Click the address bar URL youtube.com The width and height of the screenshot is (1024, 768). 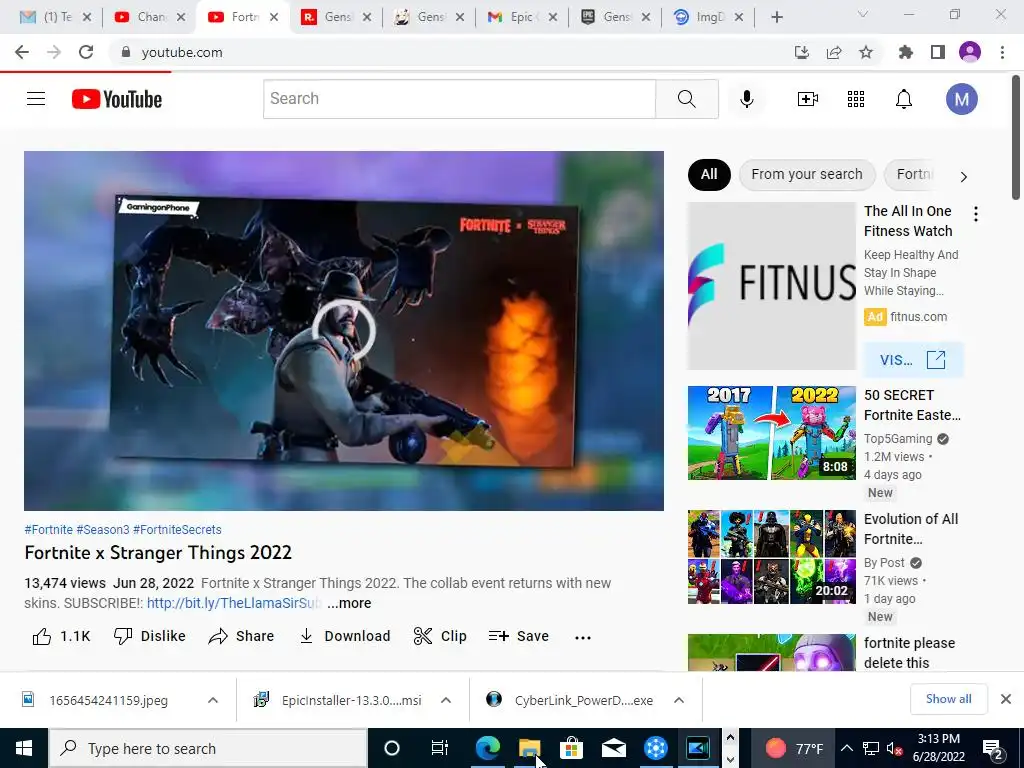[182, 52]
